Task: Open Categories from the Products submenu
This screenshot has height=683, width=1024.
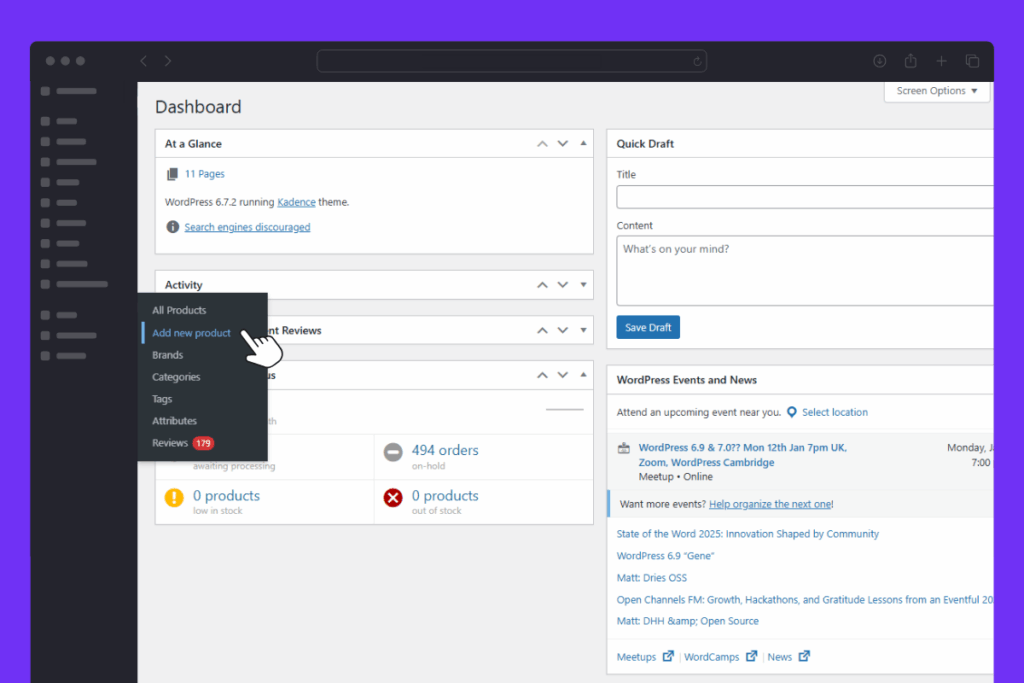Action: [176, 377]
